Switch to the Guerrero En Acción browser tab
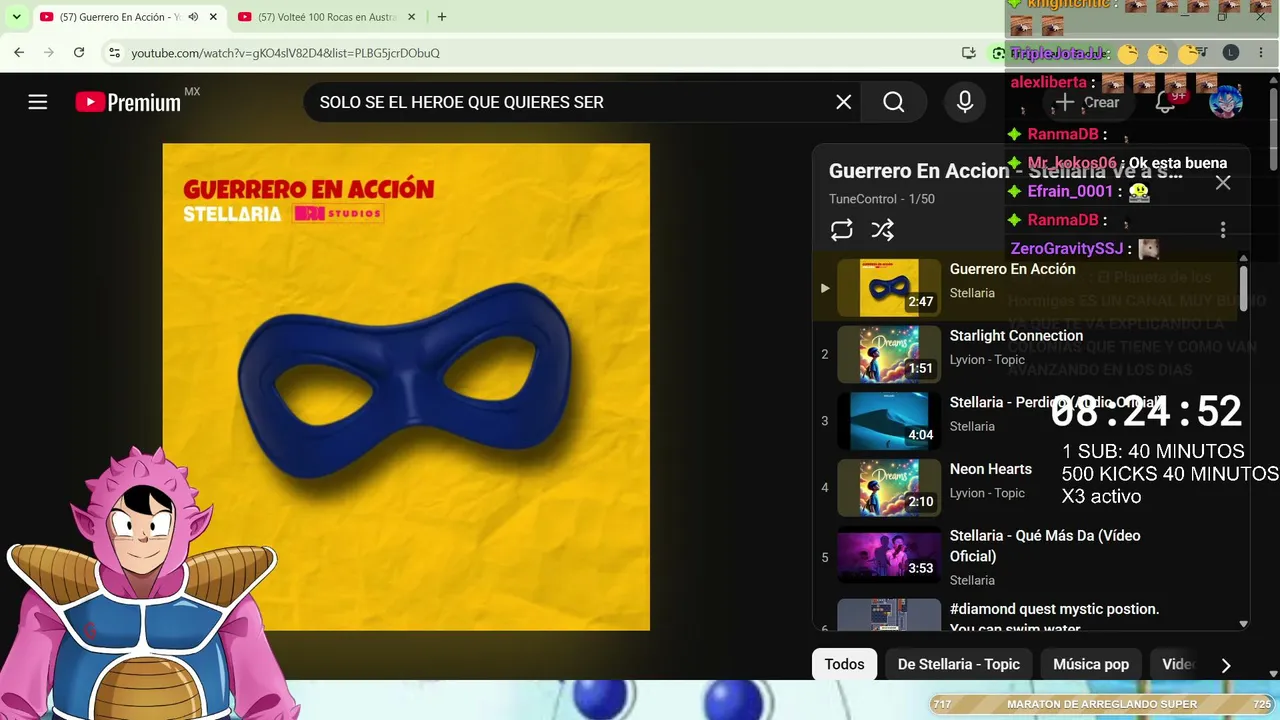 pos(130,17)
